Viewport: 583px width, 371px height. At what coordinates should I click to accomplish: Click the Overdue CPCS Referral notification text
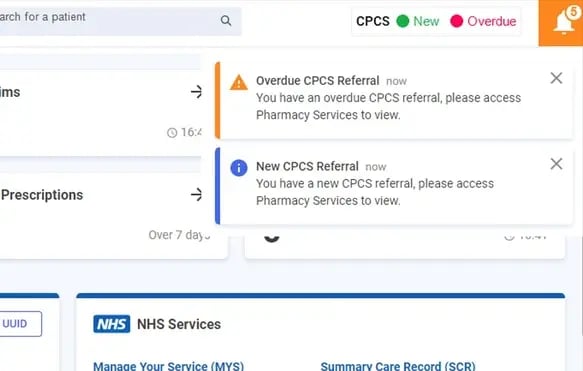[x=388, y=106]
